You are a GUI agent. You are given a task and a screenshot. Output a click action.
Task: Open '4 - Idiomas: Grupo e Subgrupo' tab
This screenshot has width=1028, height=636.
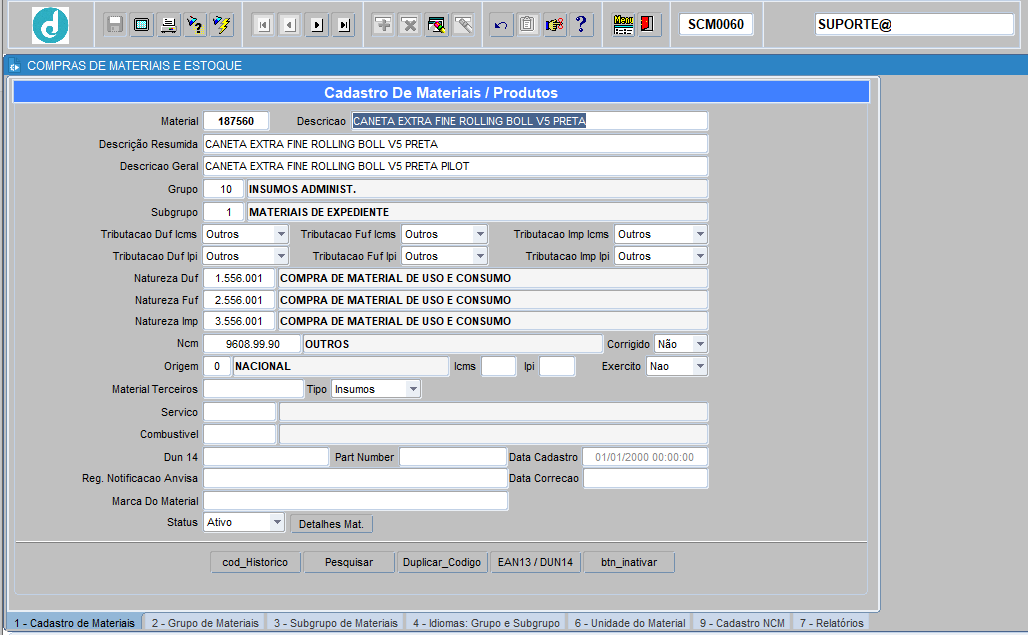(486, 623)
